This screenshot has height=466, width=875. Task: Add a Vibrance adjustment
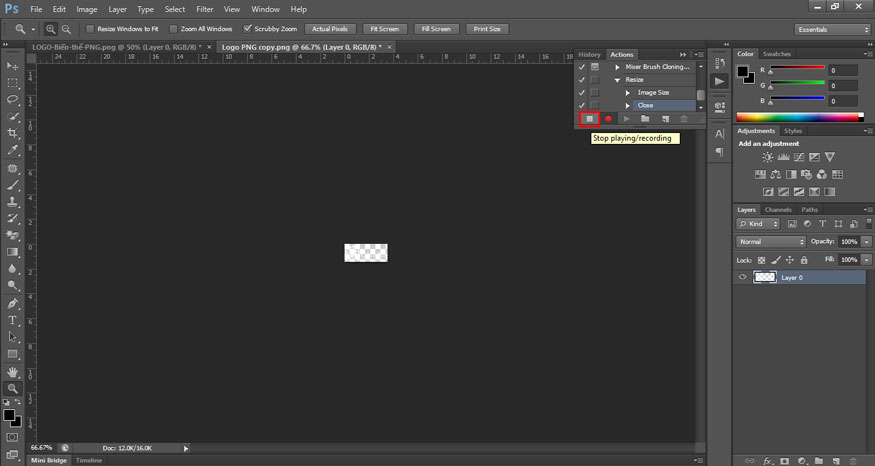point(830,157)
